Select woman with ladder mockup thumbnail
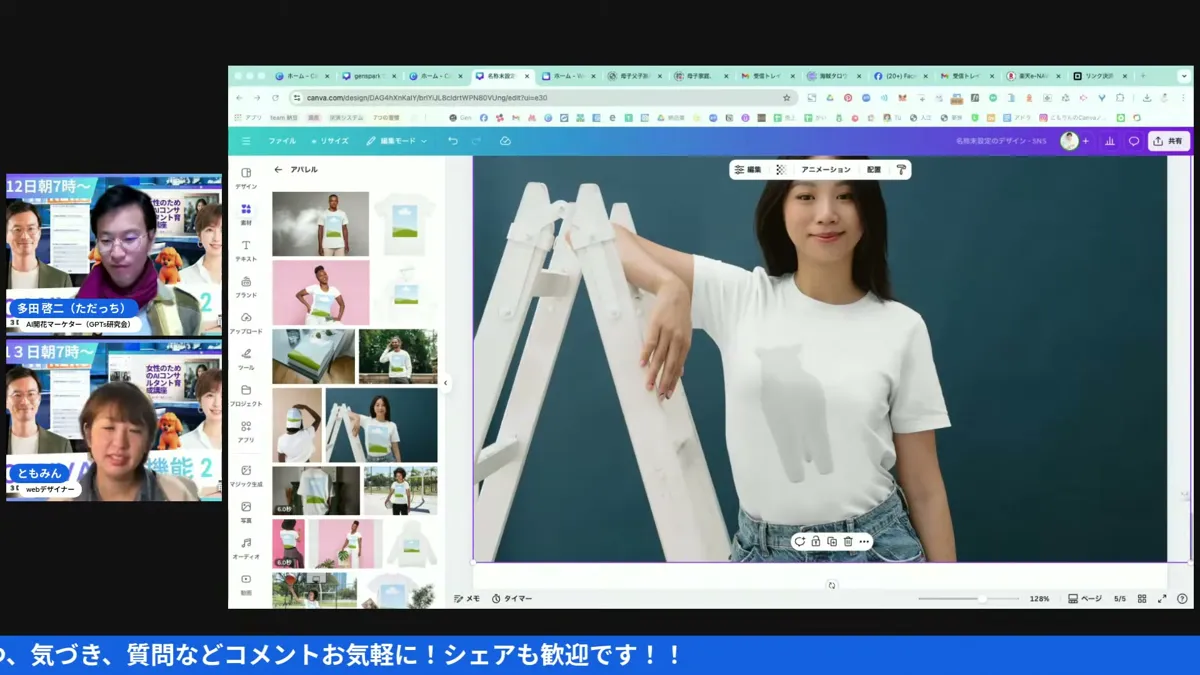 381,425
